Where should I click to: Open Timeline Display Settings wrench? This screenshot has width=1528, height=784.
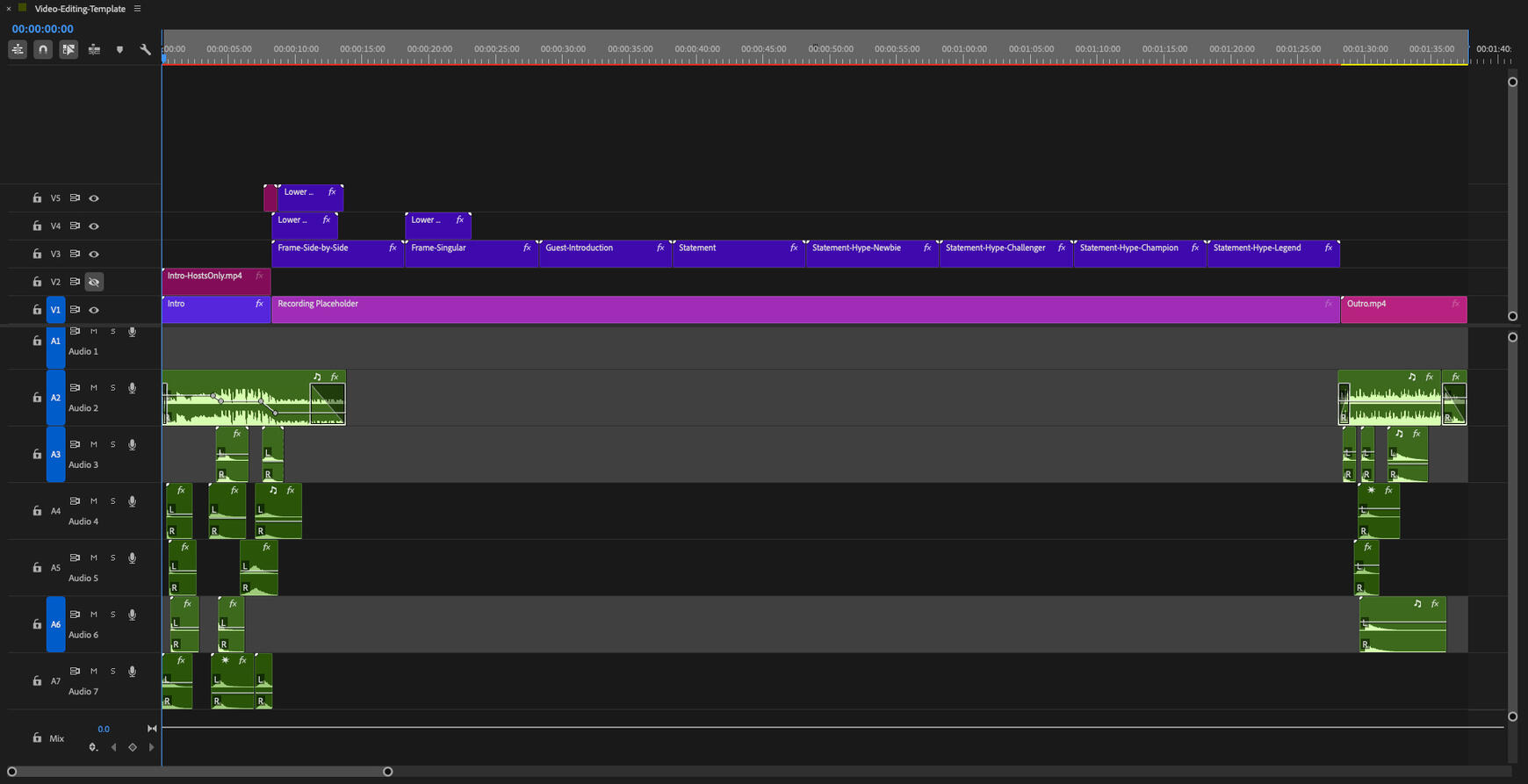(145, 50)
